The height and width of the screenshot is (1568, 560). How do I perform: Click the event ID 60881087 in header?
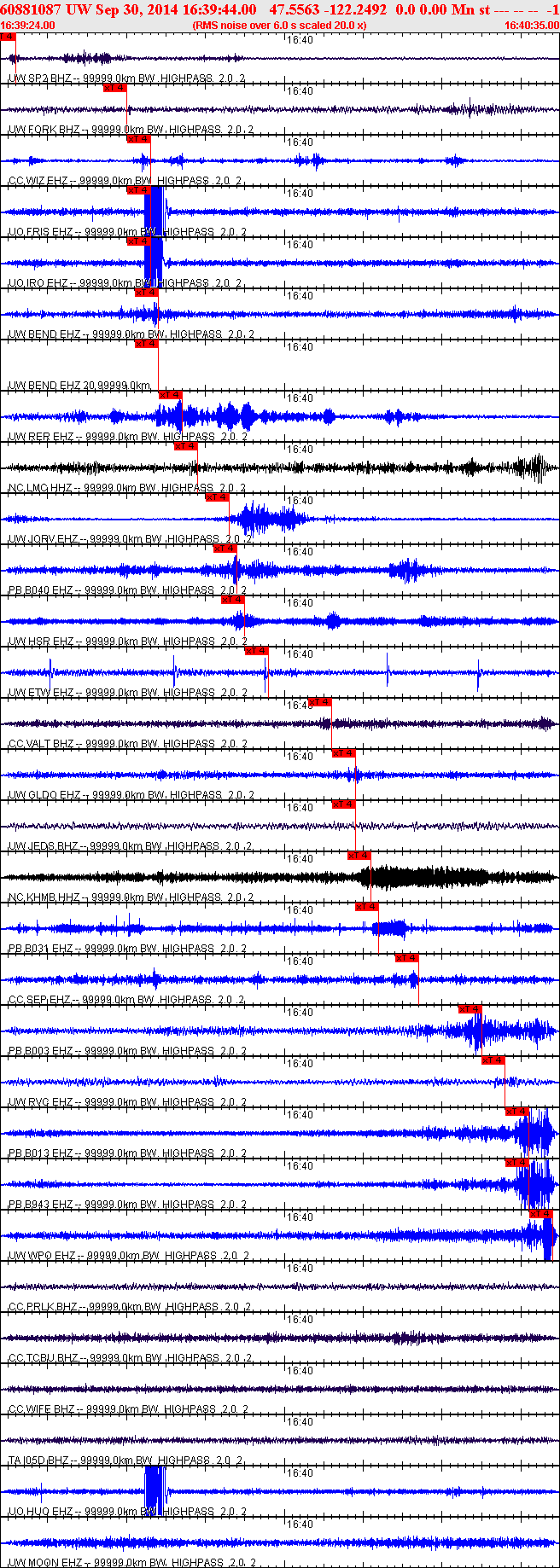coord(31,9)
